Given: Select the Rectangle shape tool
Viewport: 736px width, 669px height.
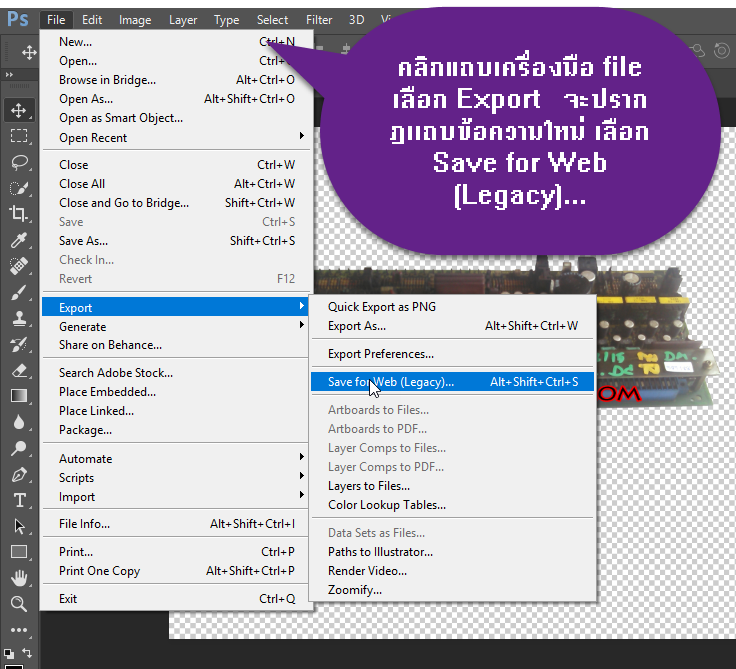Looking at the screenshot, I should [x=19, y=552].
